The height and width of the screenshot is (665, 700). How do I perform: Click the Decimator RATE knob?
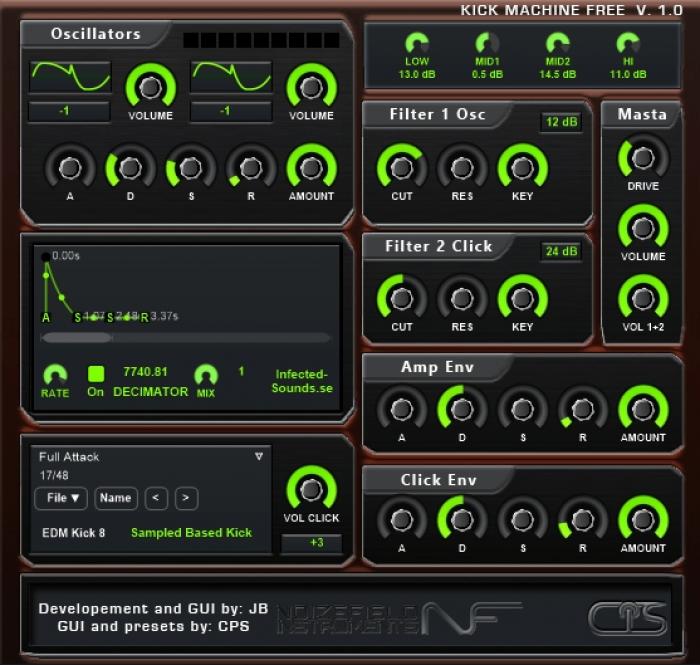click(55, 374)
